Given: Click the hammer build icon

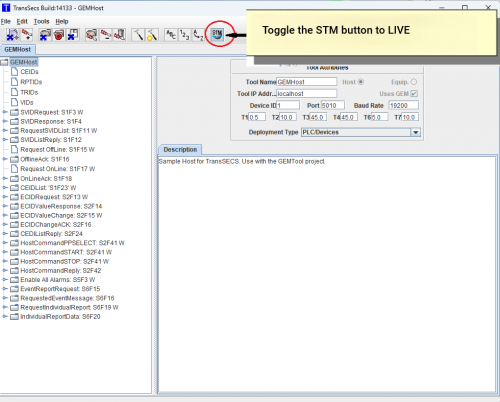Looking at the screenshot, I should [138, 35].
